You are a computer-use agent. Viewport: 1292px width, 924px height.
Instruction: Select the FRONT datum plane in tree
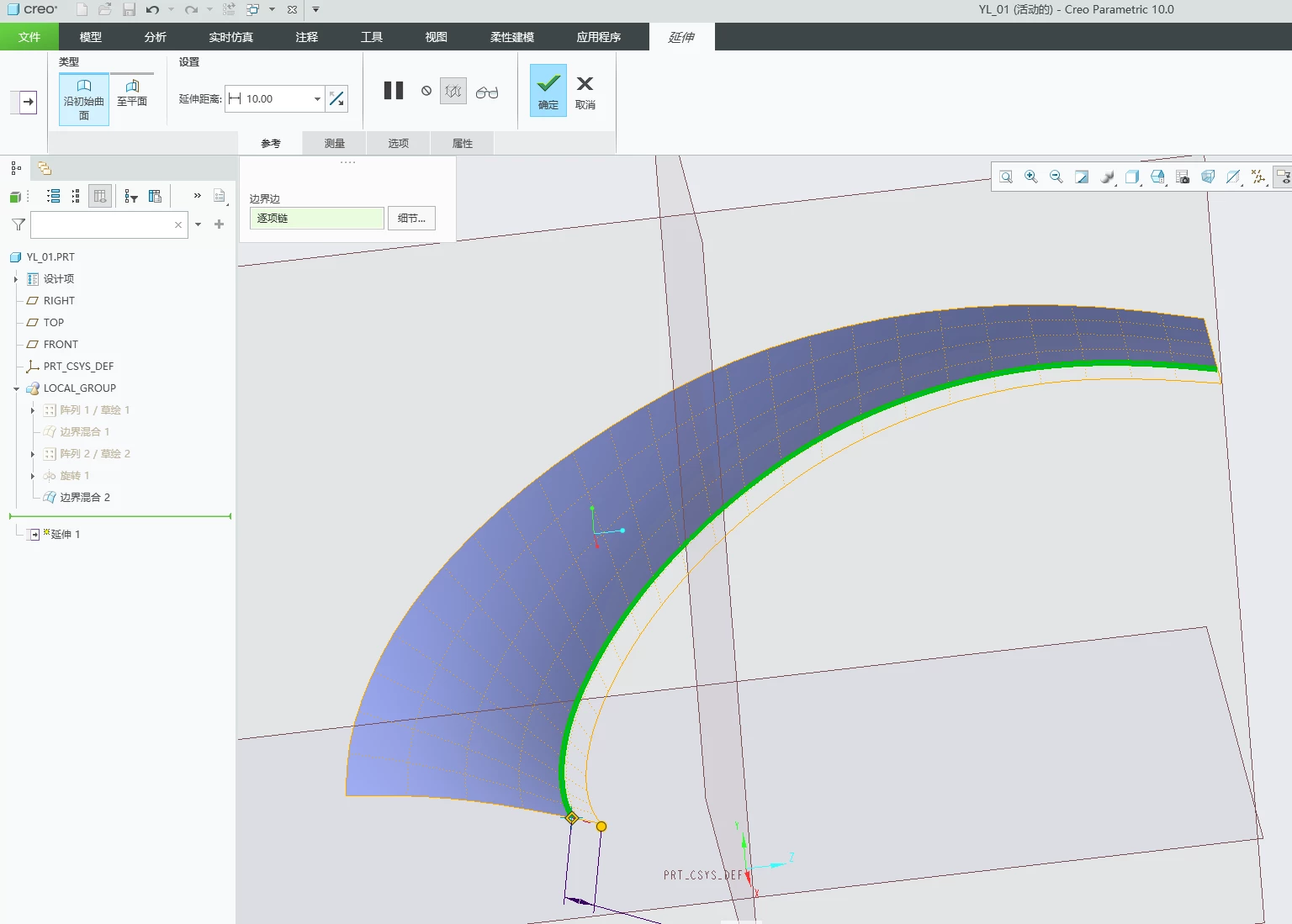(x=61, y=345)
